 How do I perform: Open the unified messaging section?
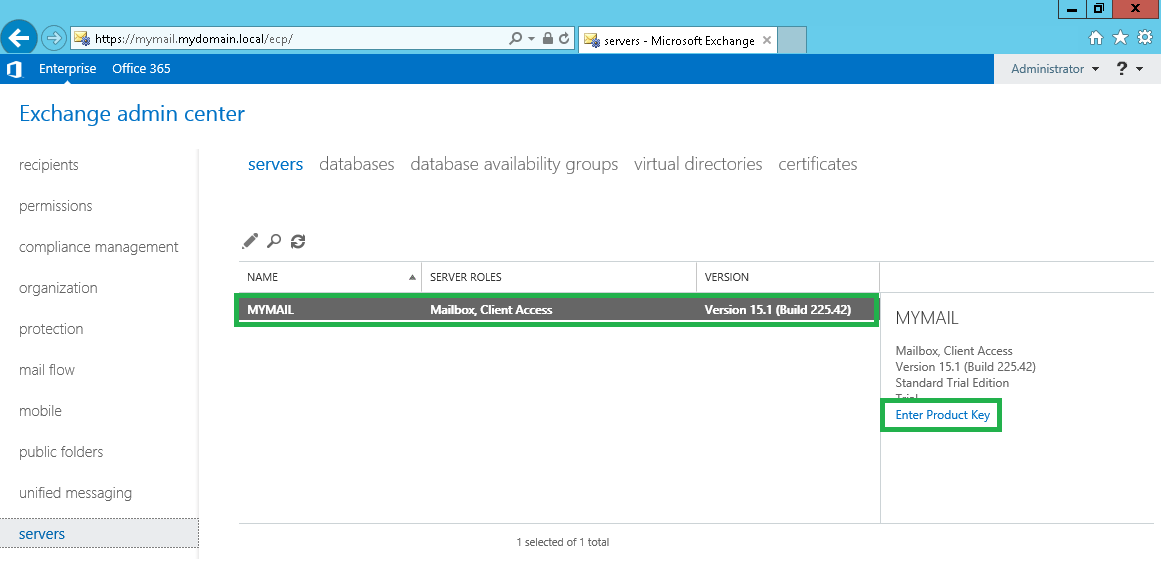(x=76, y=493)
